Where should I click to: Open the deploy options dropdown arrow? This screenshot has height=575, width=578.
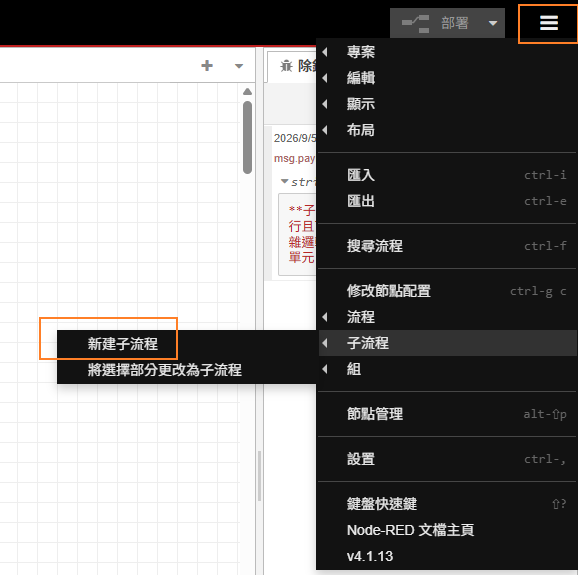492,24
